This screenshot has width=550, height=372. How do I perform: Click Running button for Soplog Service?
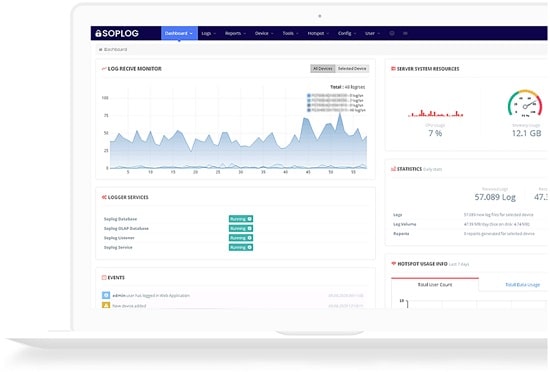(241, 247)
